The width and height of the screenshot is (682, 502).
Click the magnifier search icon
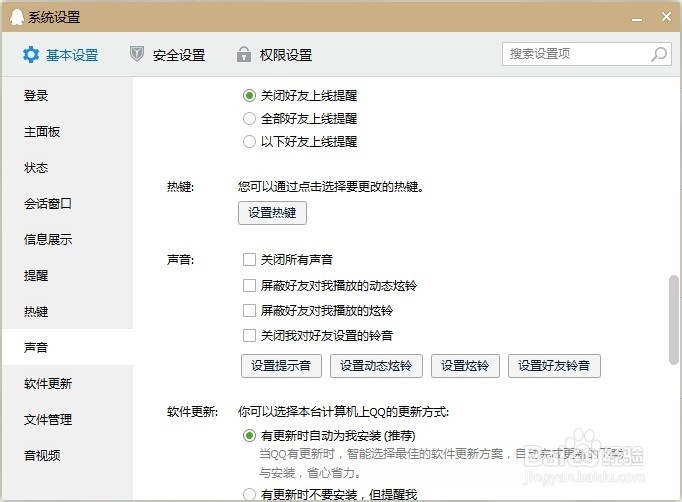(659, 54)
